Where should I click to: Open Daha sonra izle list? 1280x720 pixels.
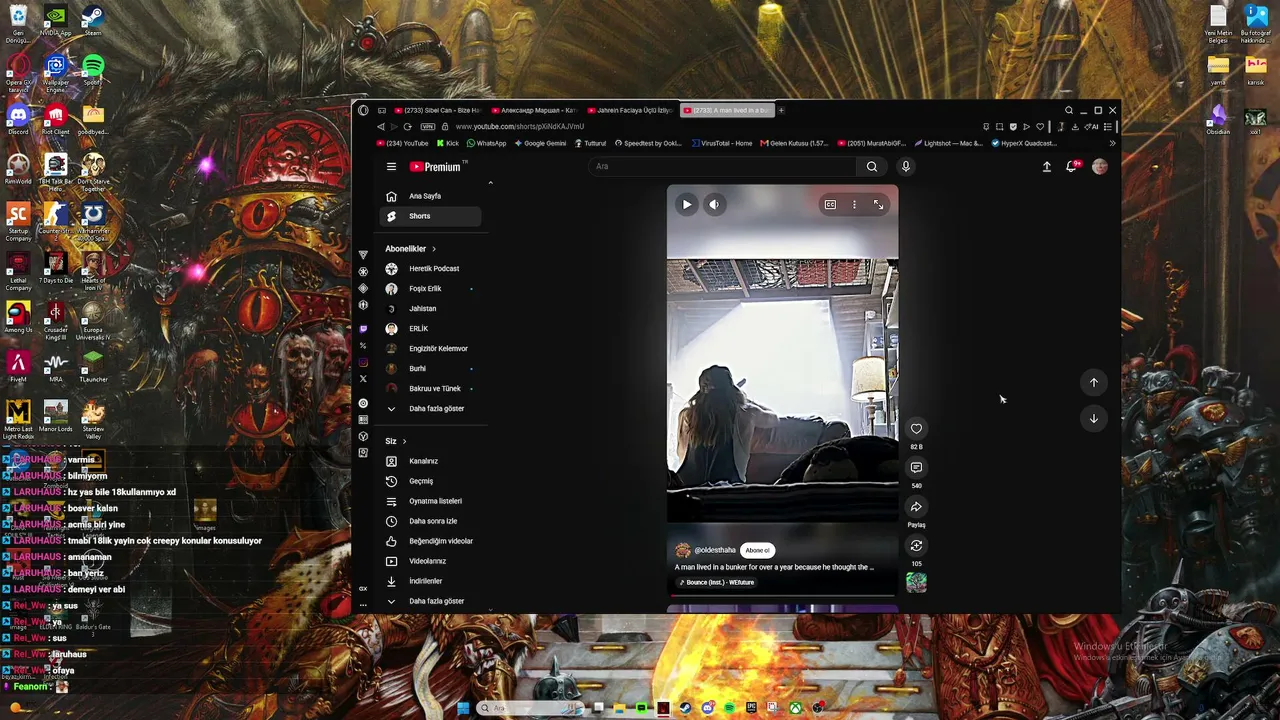[x=432, y=521]
